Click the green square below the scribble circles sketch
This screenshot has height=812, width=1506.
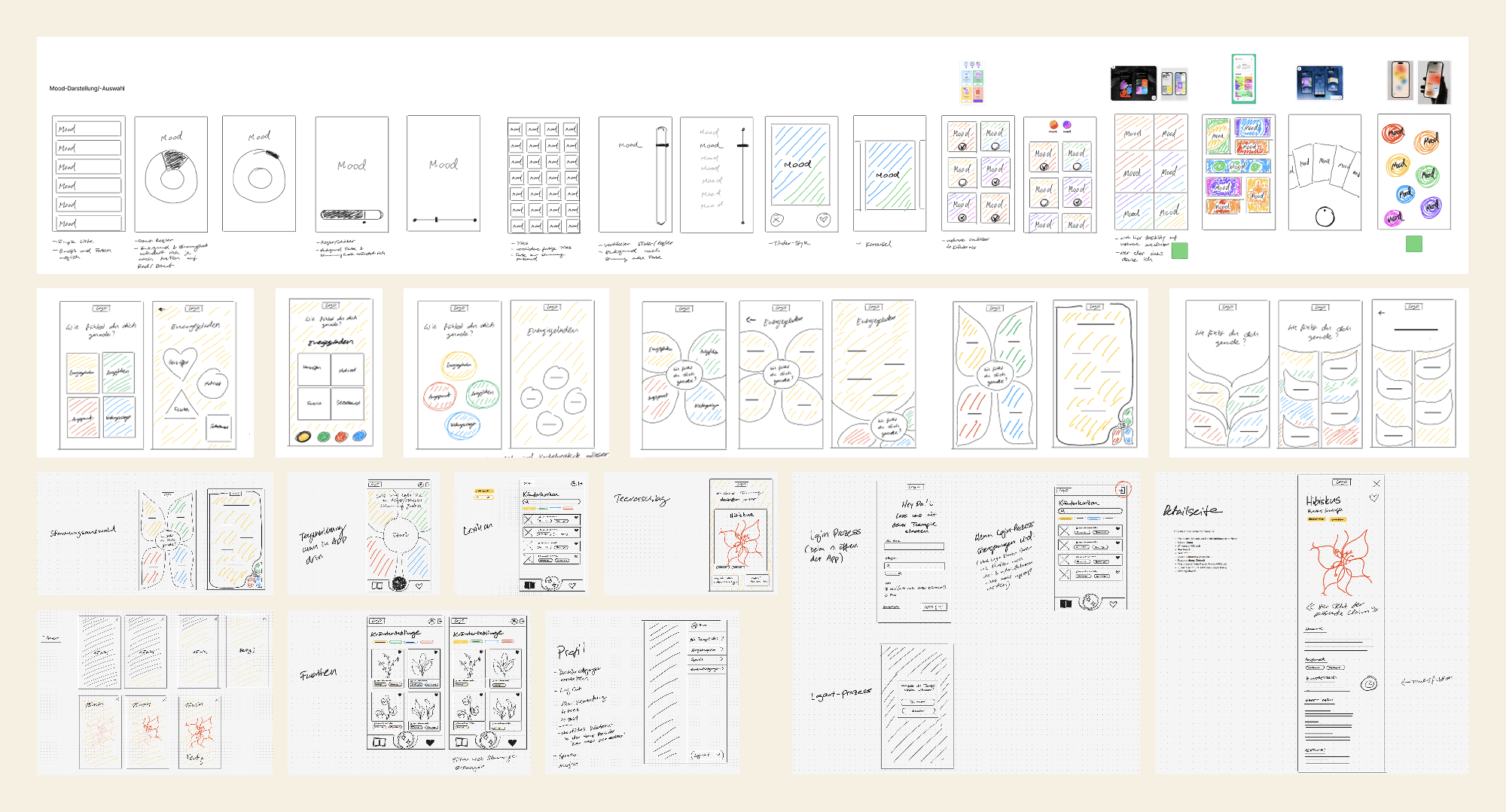tap(1413, 244)
